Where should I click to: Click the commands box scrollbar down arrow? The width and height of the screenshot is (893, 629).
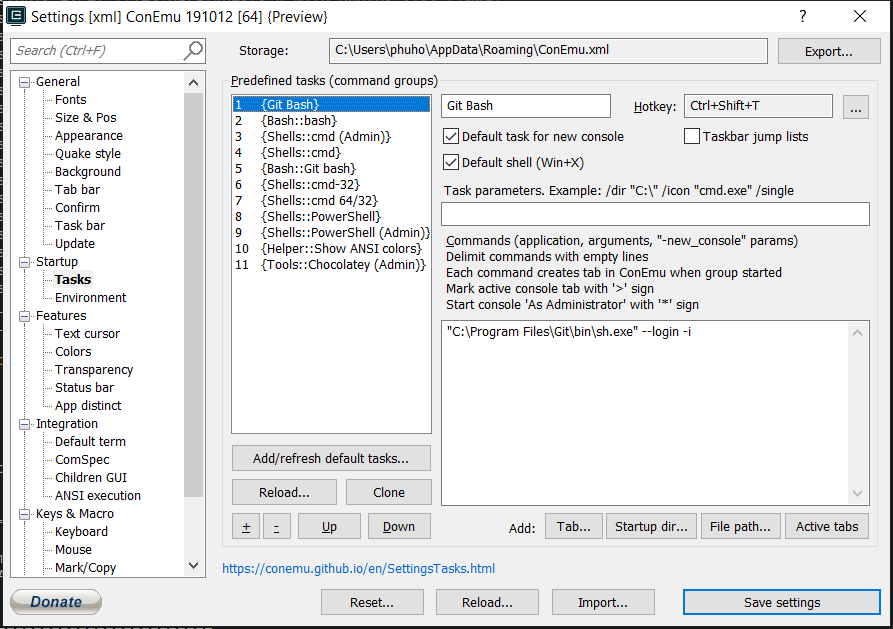[x=857, y=492]
